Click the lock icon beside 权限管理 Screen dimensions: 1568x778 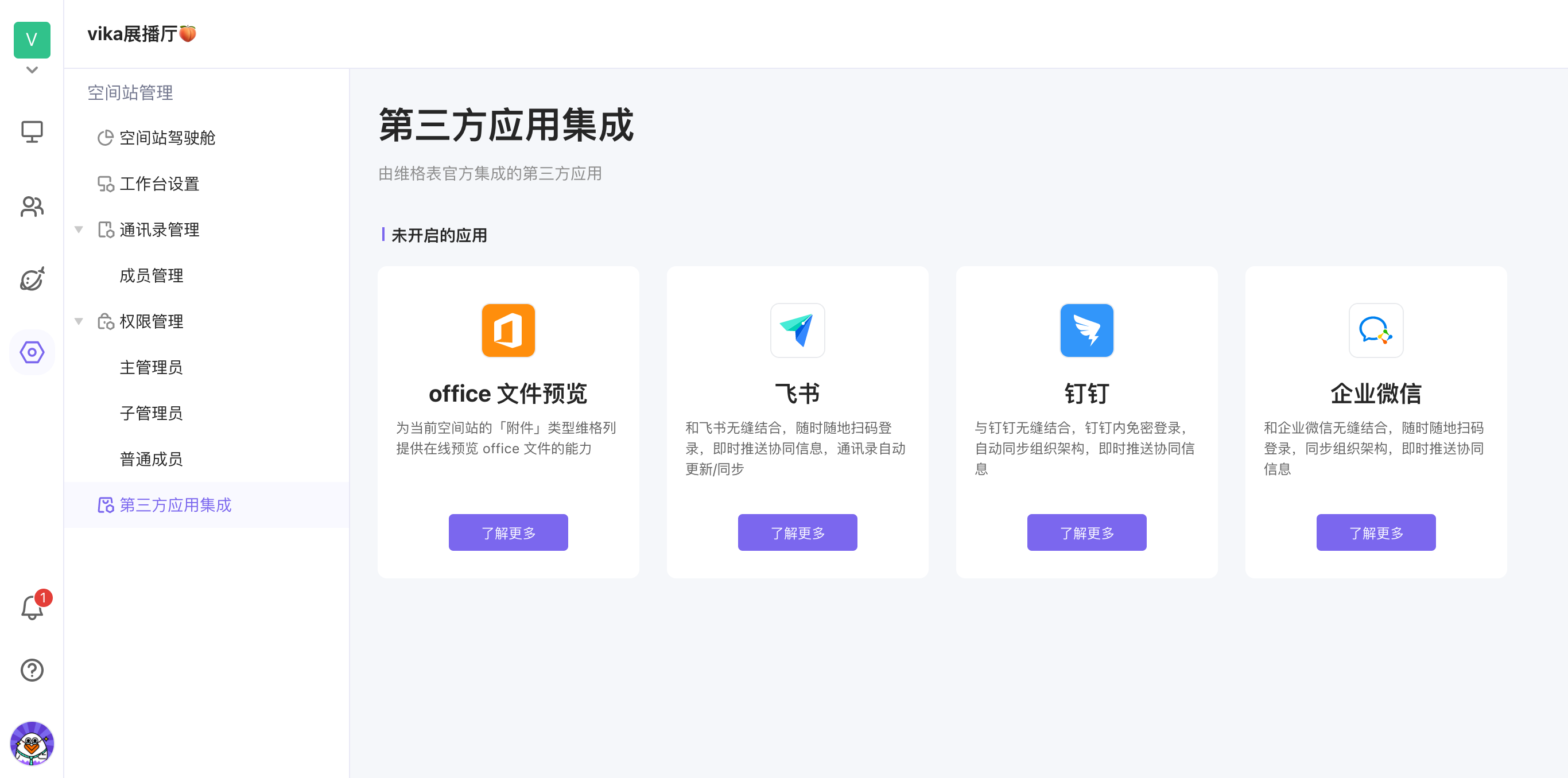point(105,321)
